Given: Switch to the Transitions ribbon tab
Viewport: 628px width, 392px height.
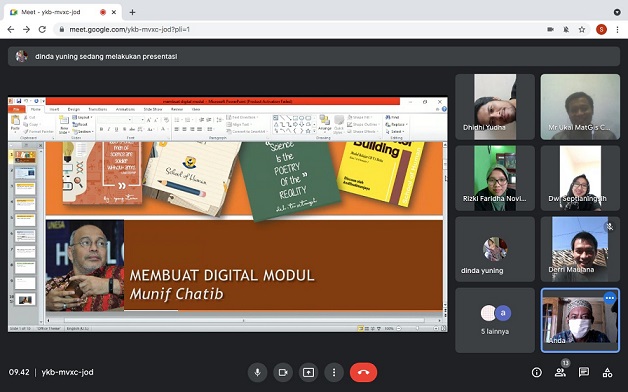Looking at the screenshot, I should (x=98, y=109).
